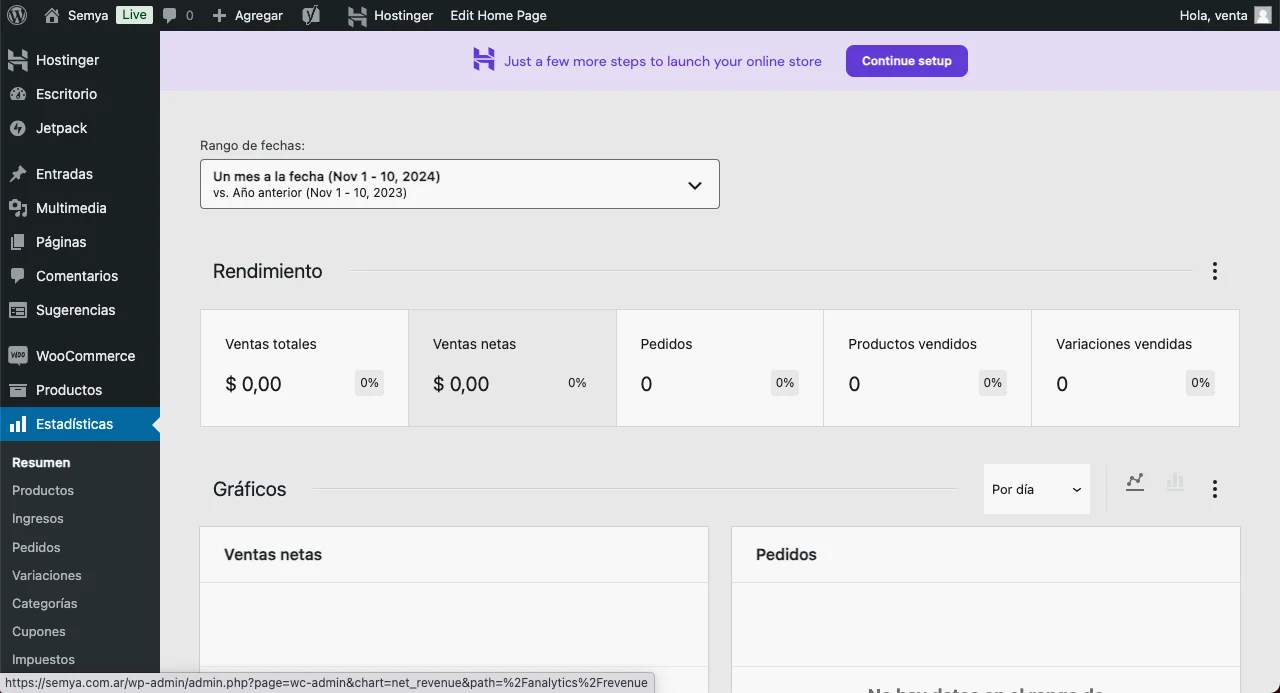Click the Edit Home Page link

click(x=498, y=15)
